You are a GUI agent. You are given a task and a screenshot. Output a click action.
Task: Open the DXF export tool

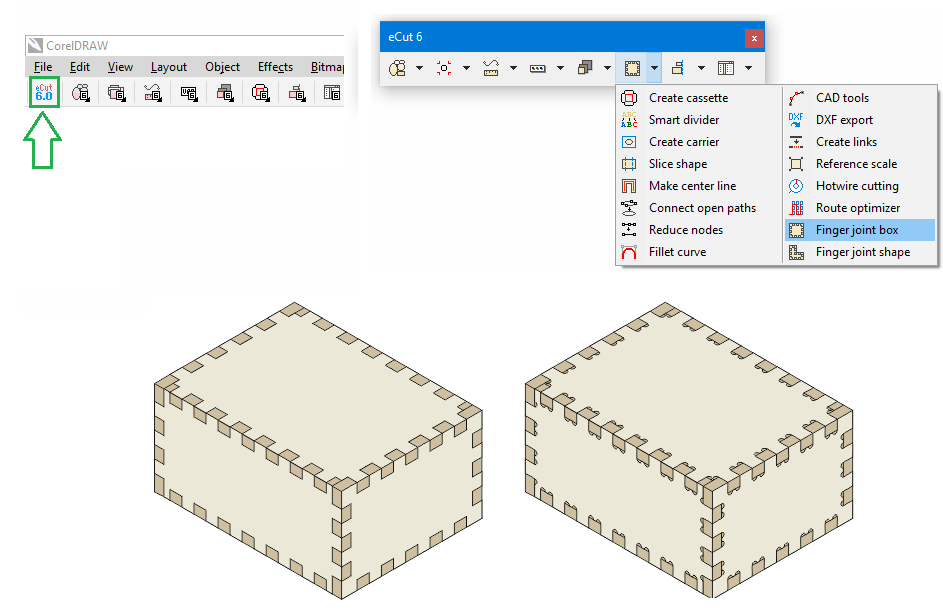tap(844, 120)
